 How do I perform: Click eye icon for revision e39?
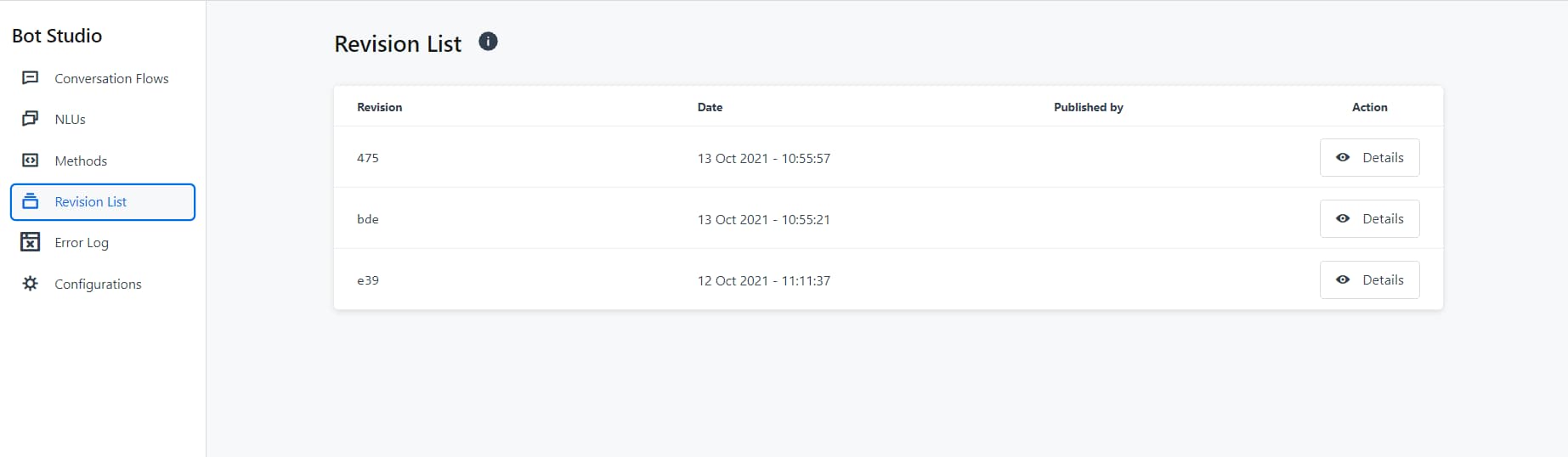1343,279
